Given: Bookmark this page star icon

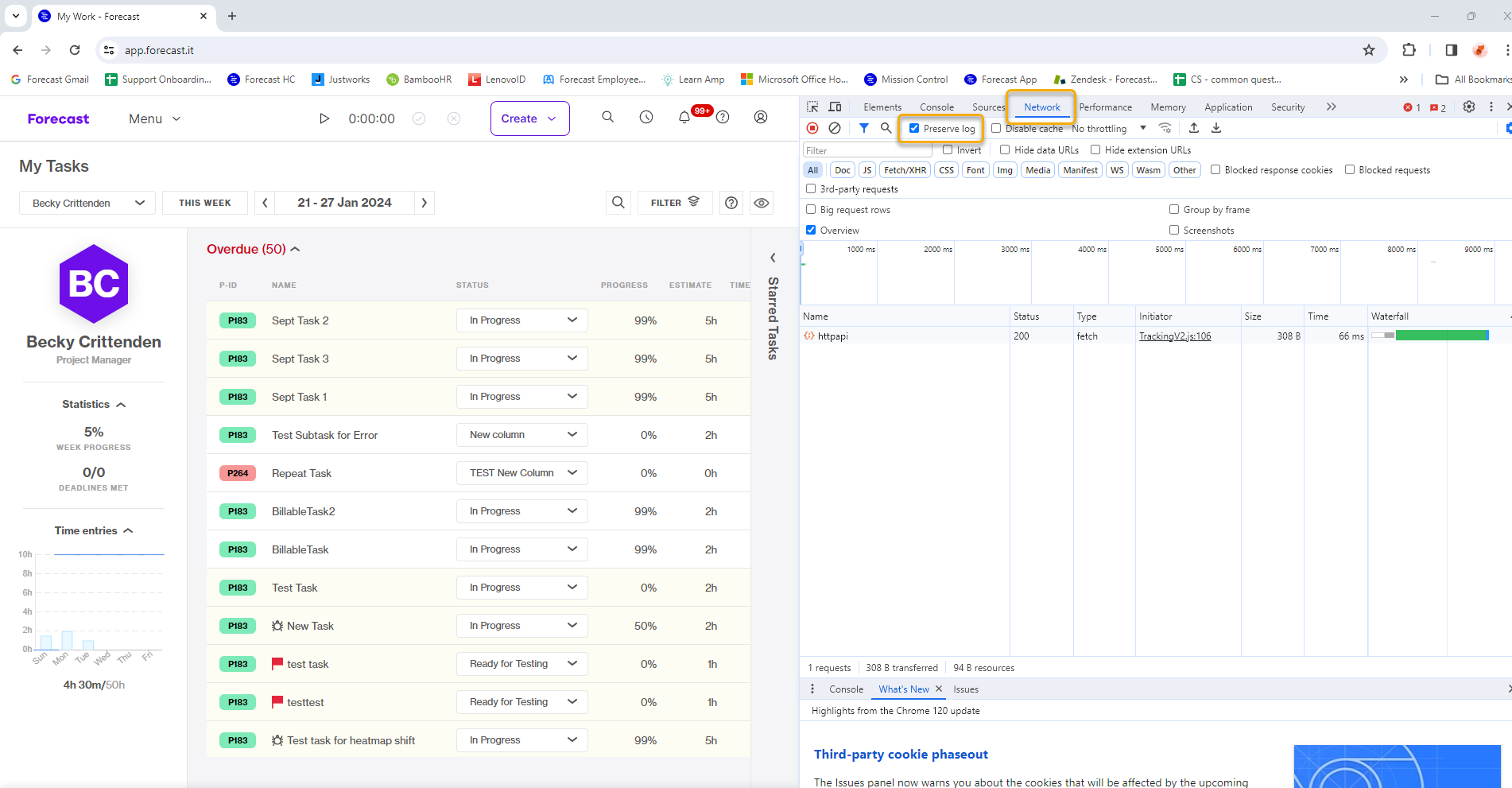Looking at the screenshot, I should (1369, 50).
